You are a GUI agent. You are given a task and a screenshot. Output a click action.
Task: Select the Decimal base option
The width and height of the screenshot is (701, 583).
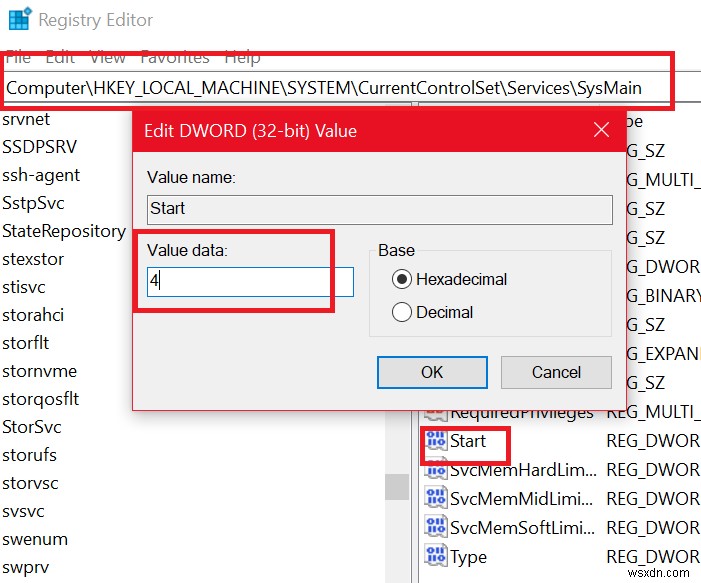pyautogui.click(x=432, y=312)
